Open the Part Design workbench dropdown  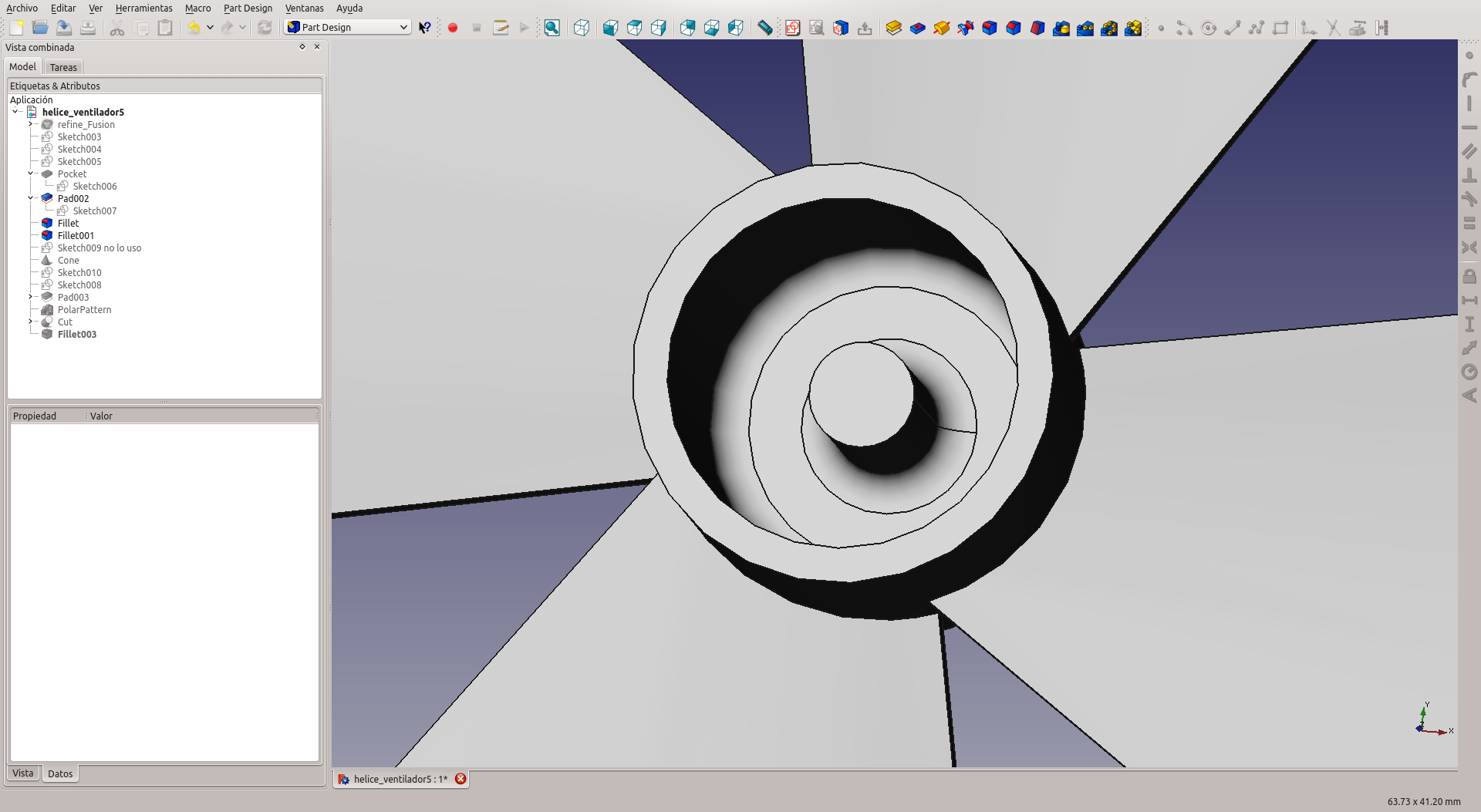pyautogui.click(x=347, y=27)
